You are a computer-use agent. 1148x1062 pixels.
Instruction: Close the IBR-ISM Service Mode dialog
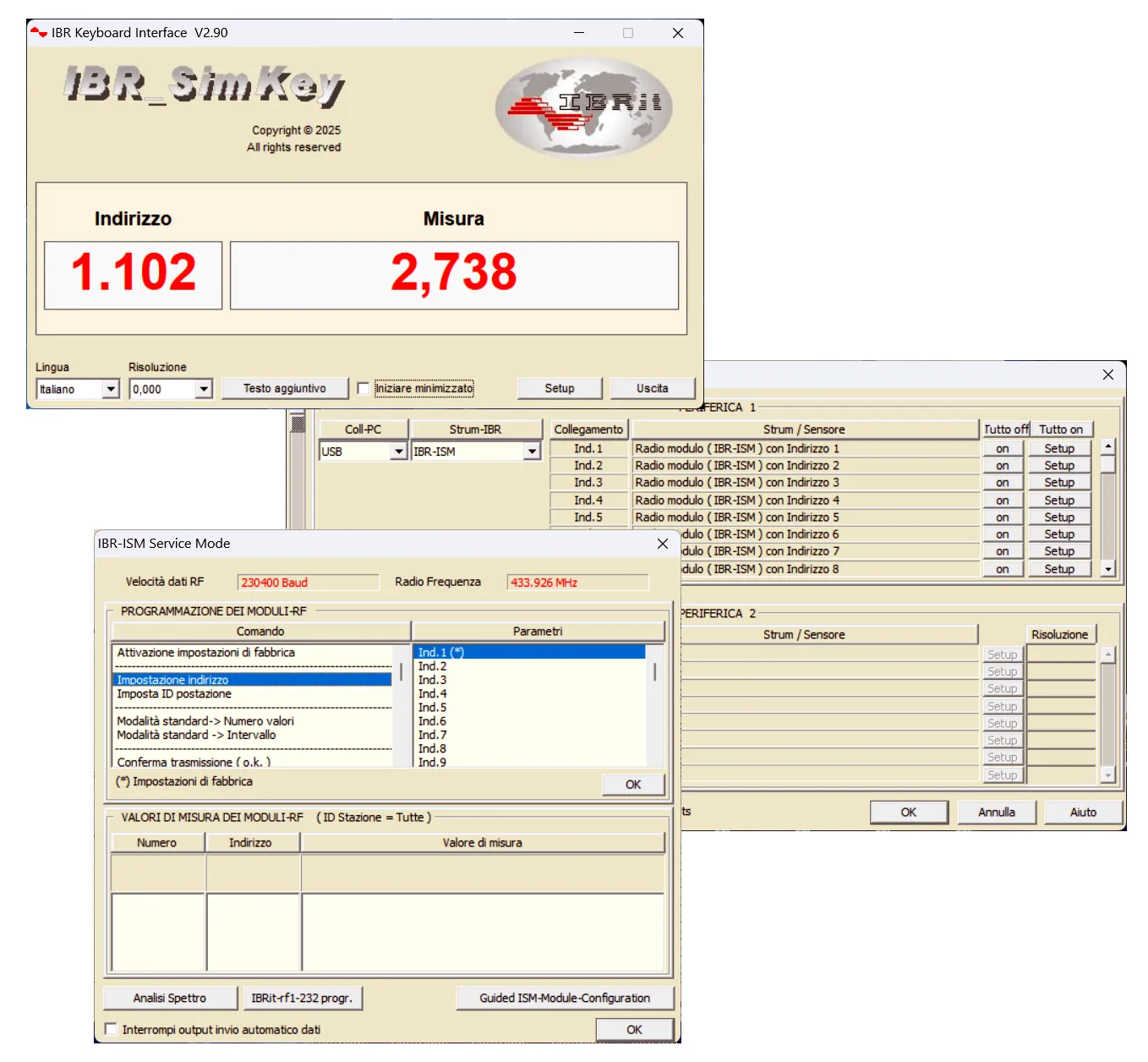(663, 544)
